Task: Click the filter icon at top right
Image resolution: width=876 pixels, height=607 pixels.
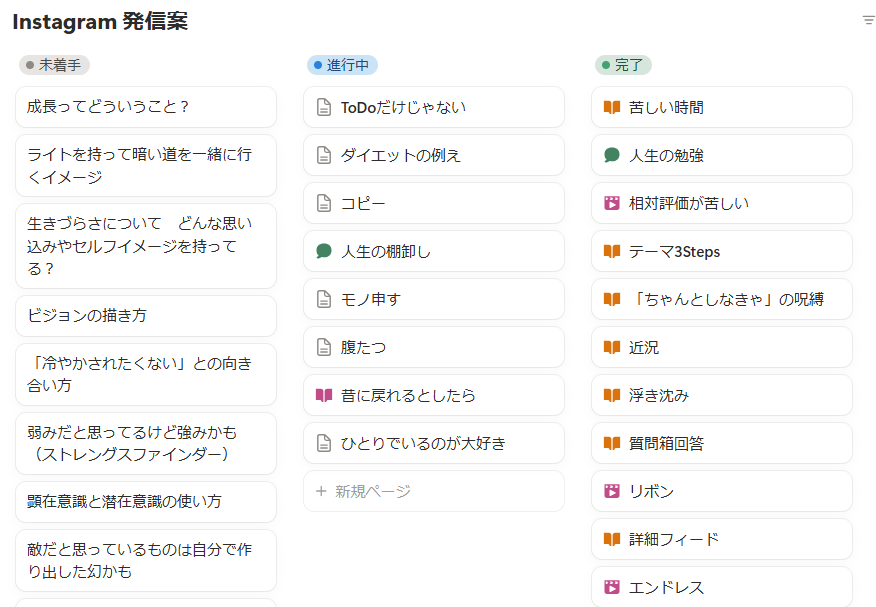Action: click(868, 20)
